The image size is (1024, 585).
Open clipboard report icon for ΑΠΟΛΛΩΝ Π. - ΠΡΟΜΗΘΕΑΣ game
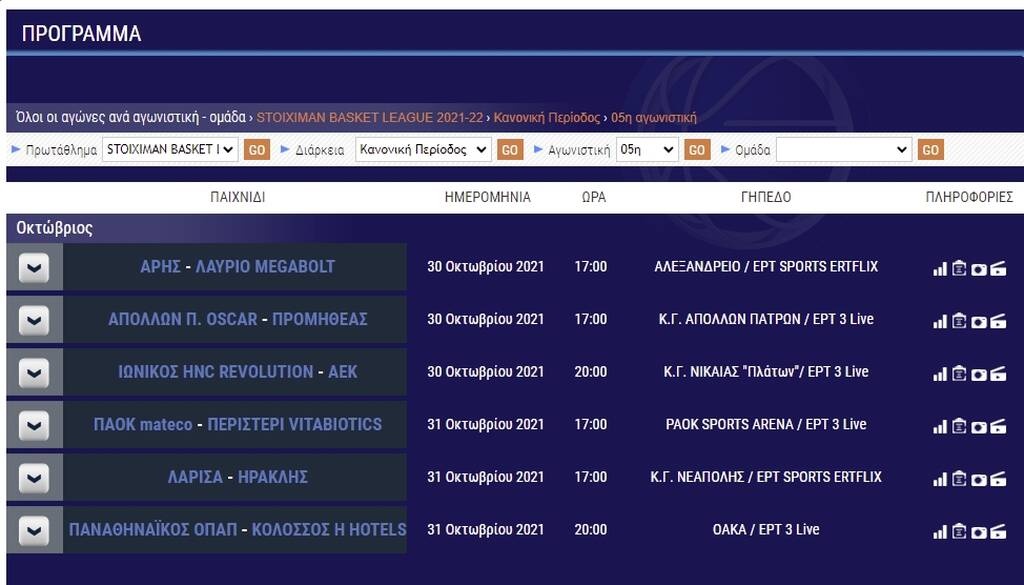pyautogui.click(x=959, y=321)
